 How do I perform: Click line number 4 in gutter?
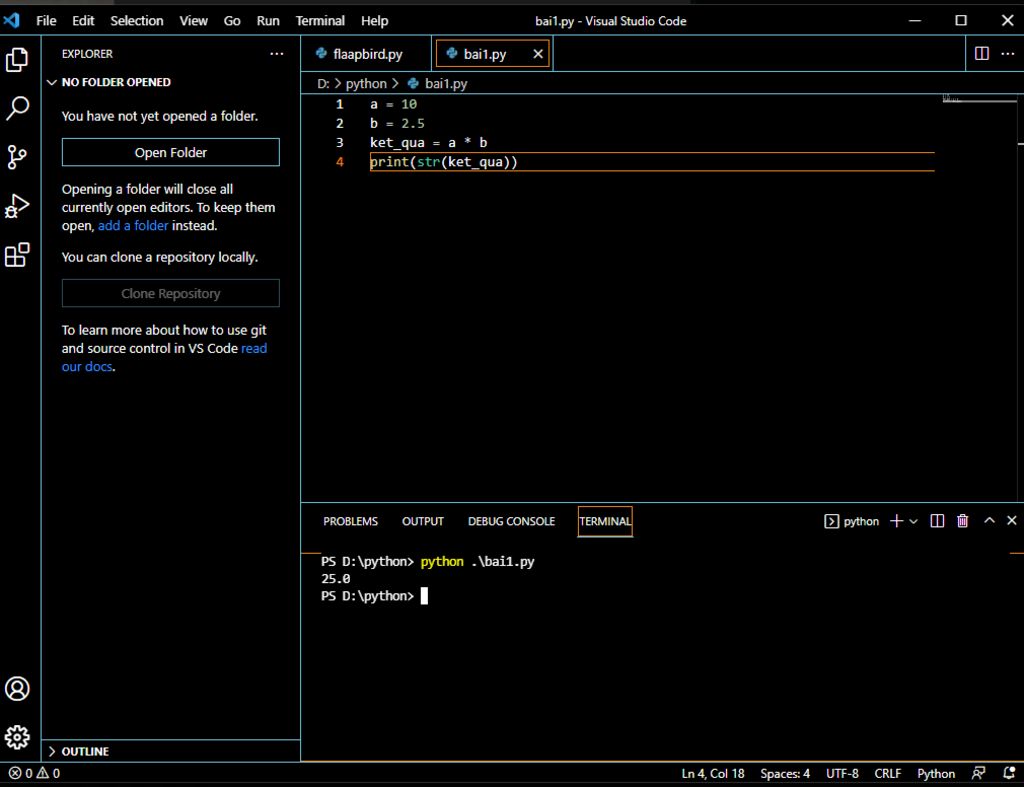(x=340, y=161)
